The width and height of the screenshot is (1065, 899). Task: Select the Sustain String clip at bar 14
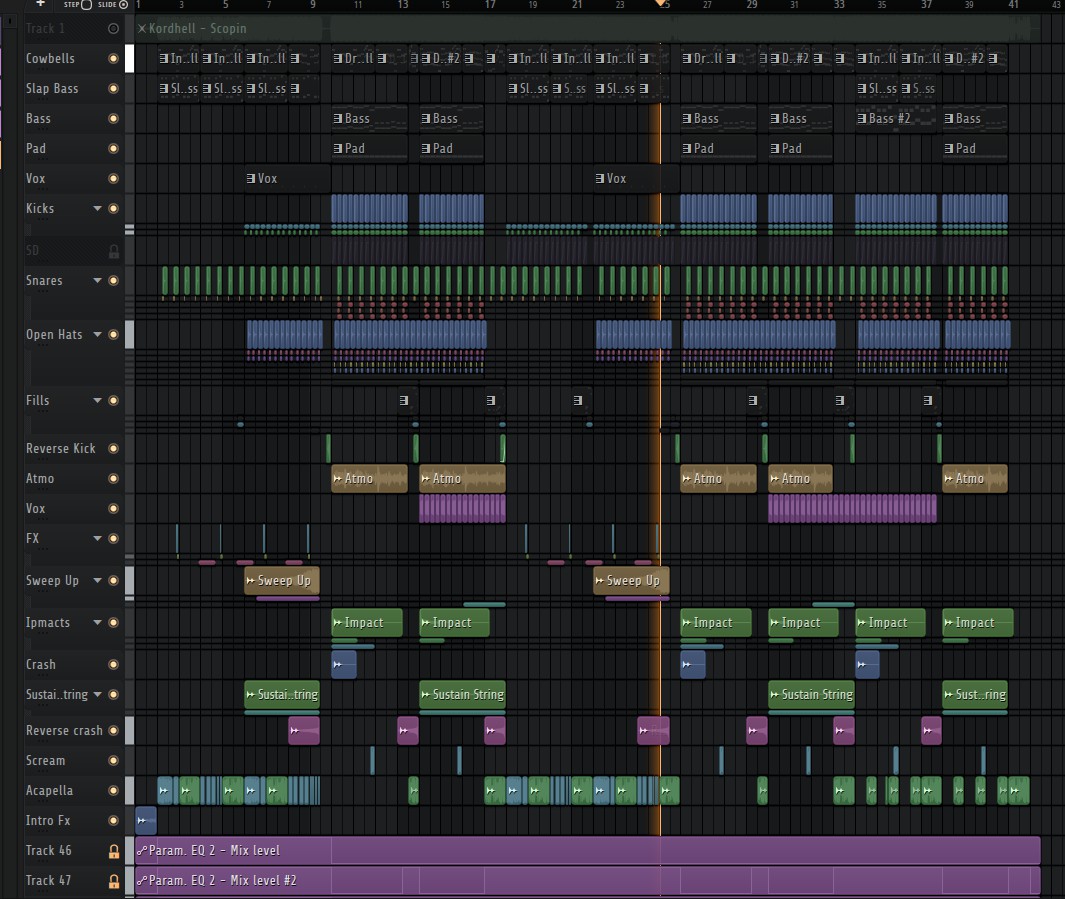463,695
